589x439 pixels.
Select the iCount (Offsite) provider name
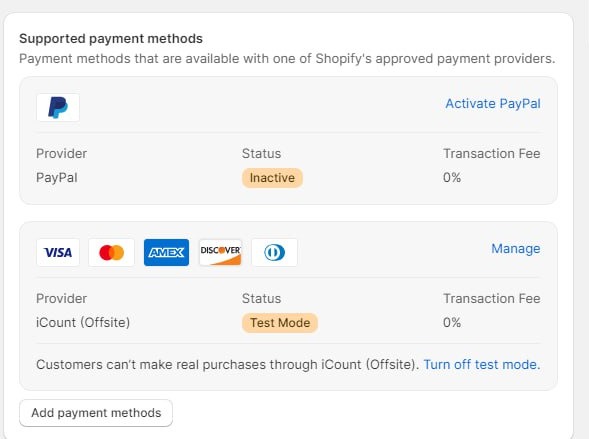83,323
